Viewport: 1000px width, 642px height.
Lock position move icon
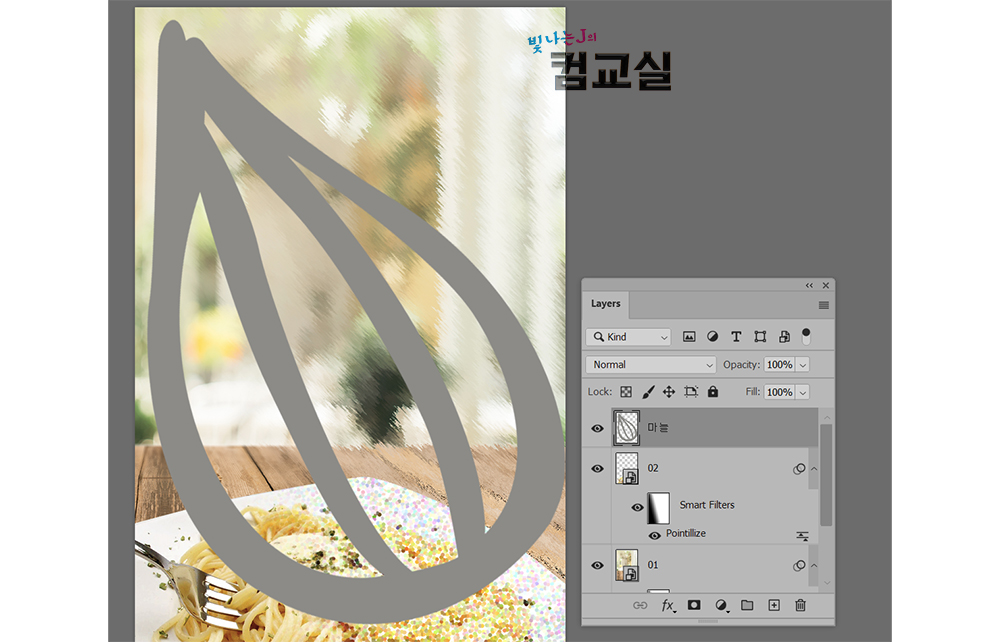(x=668, y=392)
